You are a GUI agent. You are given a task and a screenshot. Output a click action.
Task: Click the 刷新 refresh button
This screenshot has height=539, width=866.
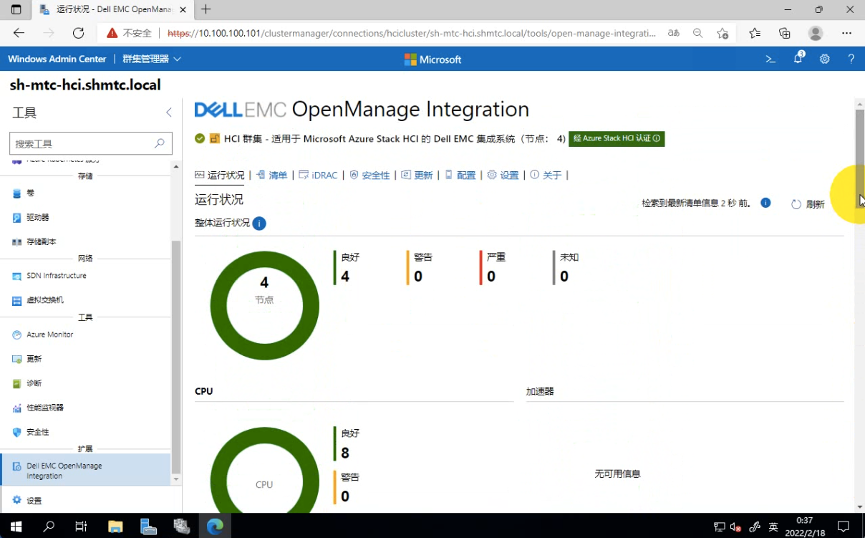pos(807,204)
